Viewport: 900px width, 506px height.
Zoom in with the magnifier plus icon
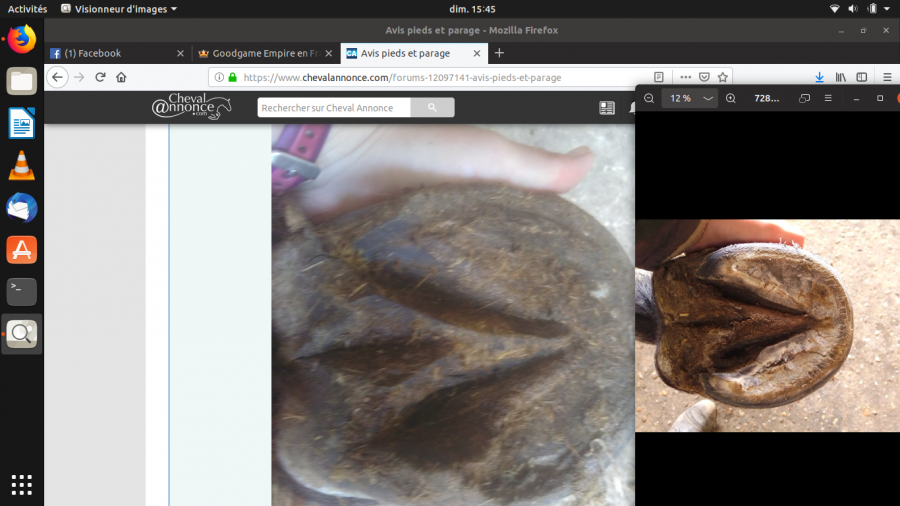pyautogui.click(x=731, y=98)
